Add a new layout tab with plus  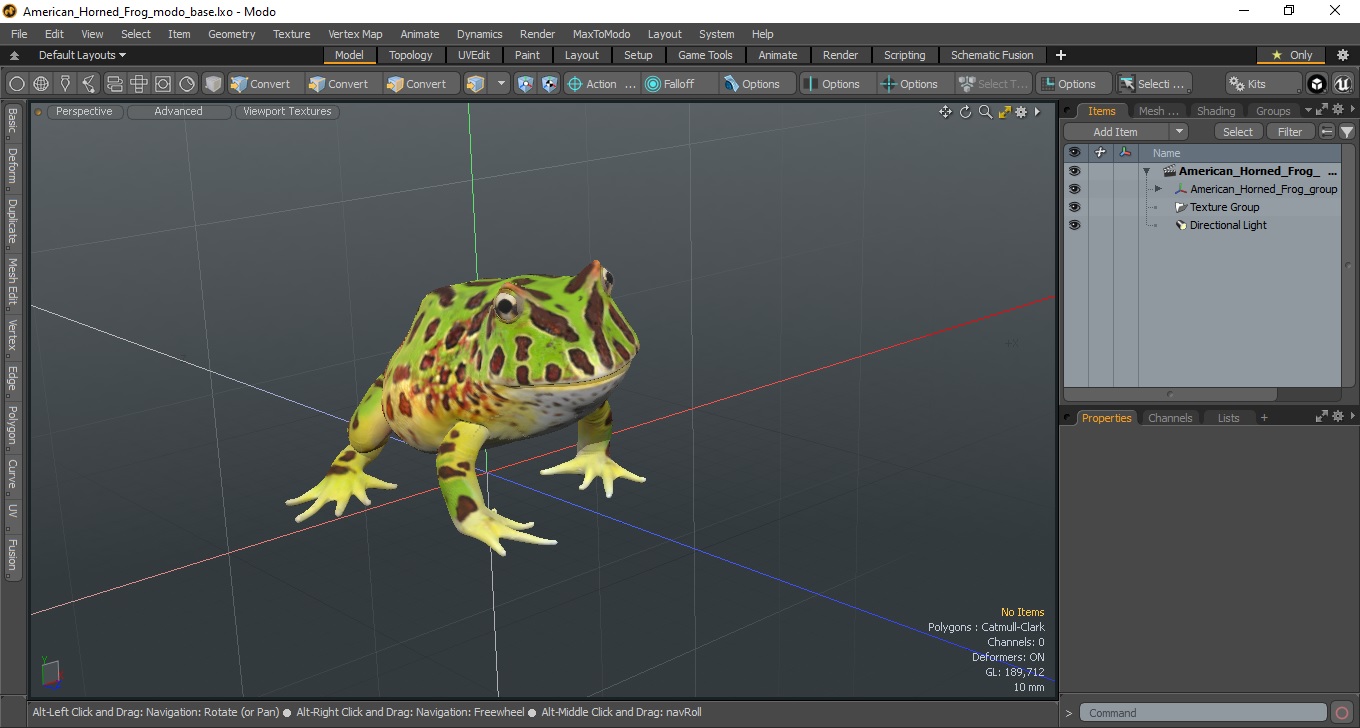(x=1061, y=55)
